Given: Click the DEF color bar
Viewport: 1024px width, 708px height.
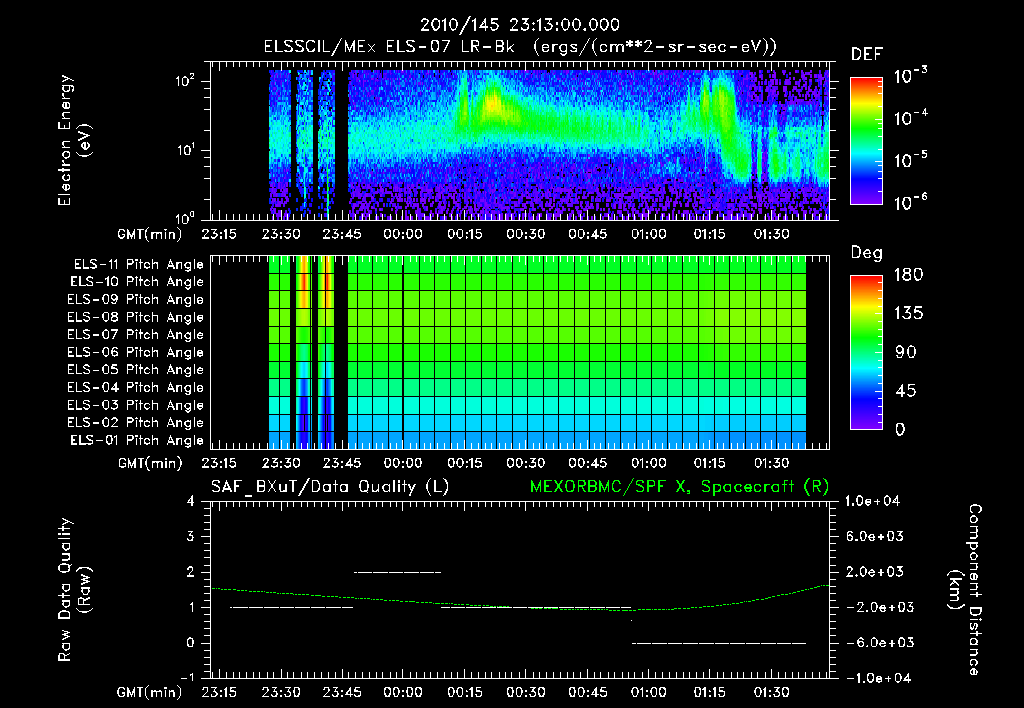Looking at the screenshot, I should click(x=866, y=140).
